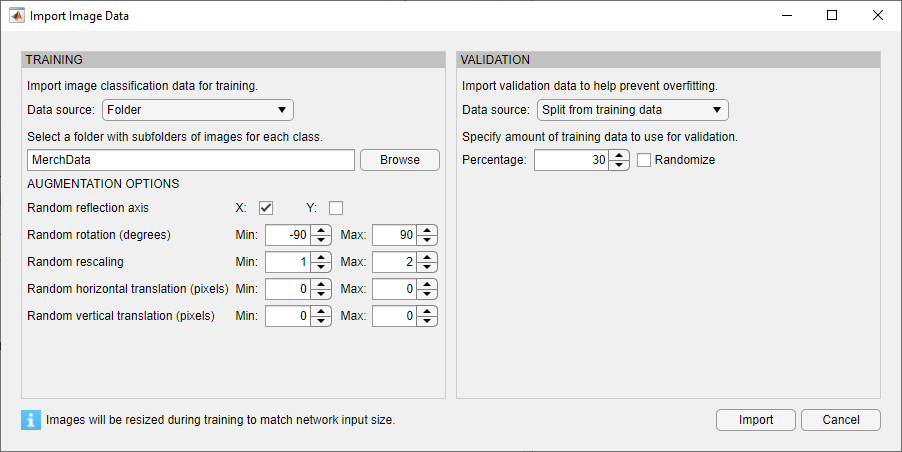Enable the Y random reflection axis checkbox

coord(336,208)
